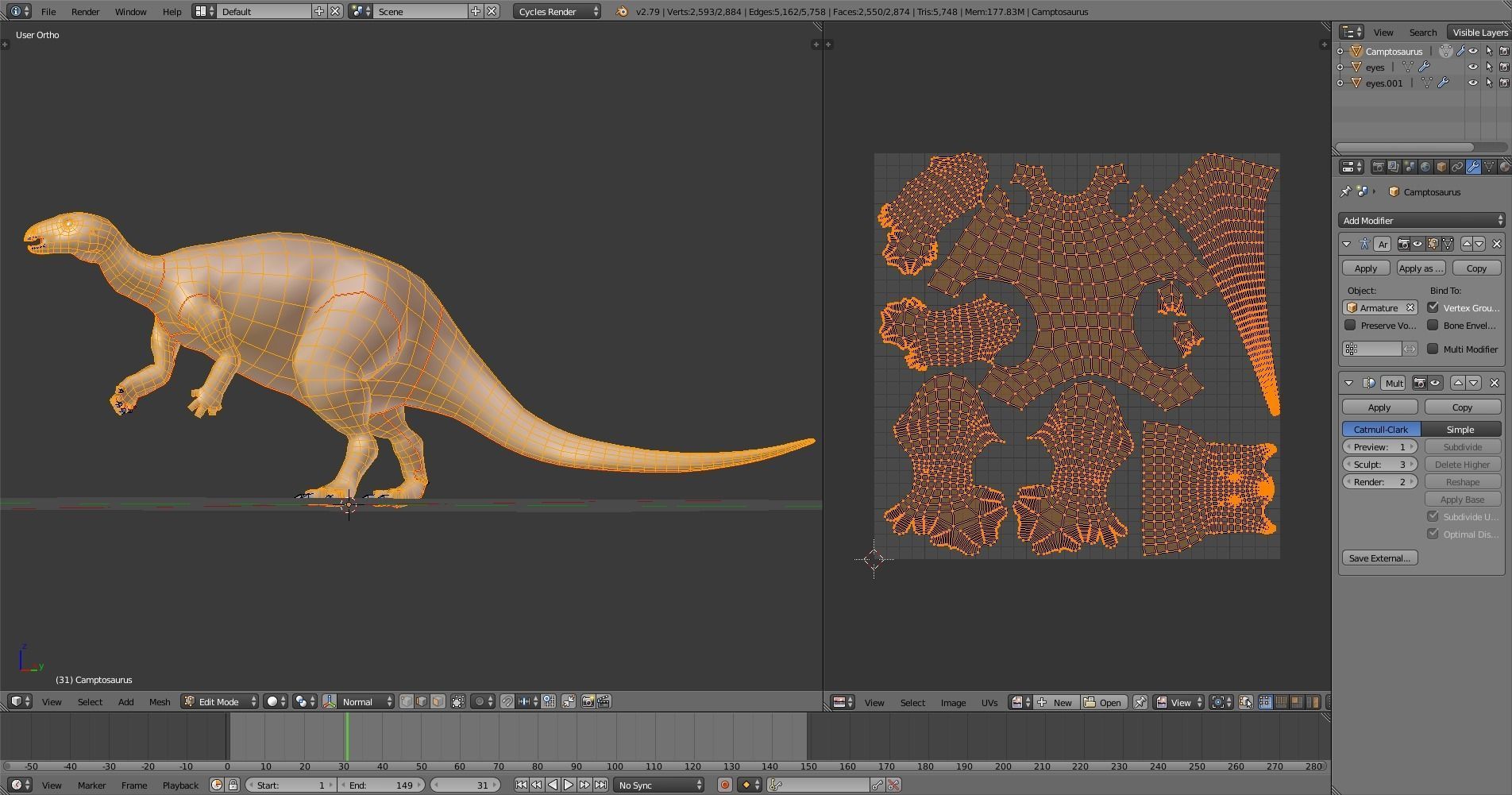This screenshot has height=795, width=1512.
Task: Toggle Armature modifier render camera icon
Action: (x=1403, y=244)
